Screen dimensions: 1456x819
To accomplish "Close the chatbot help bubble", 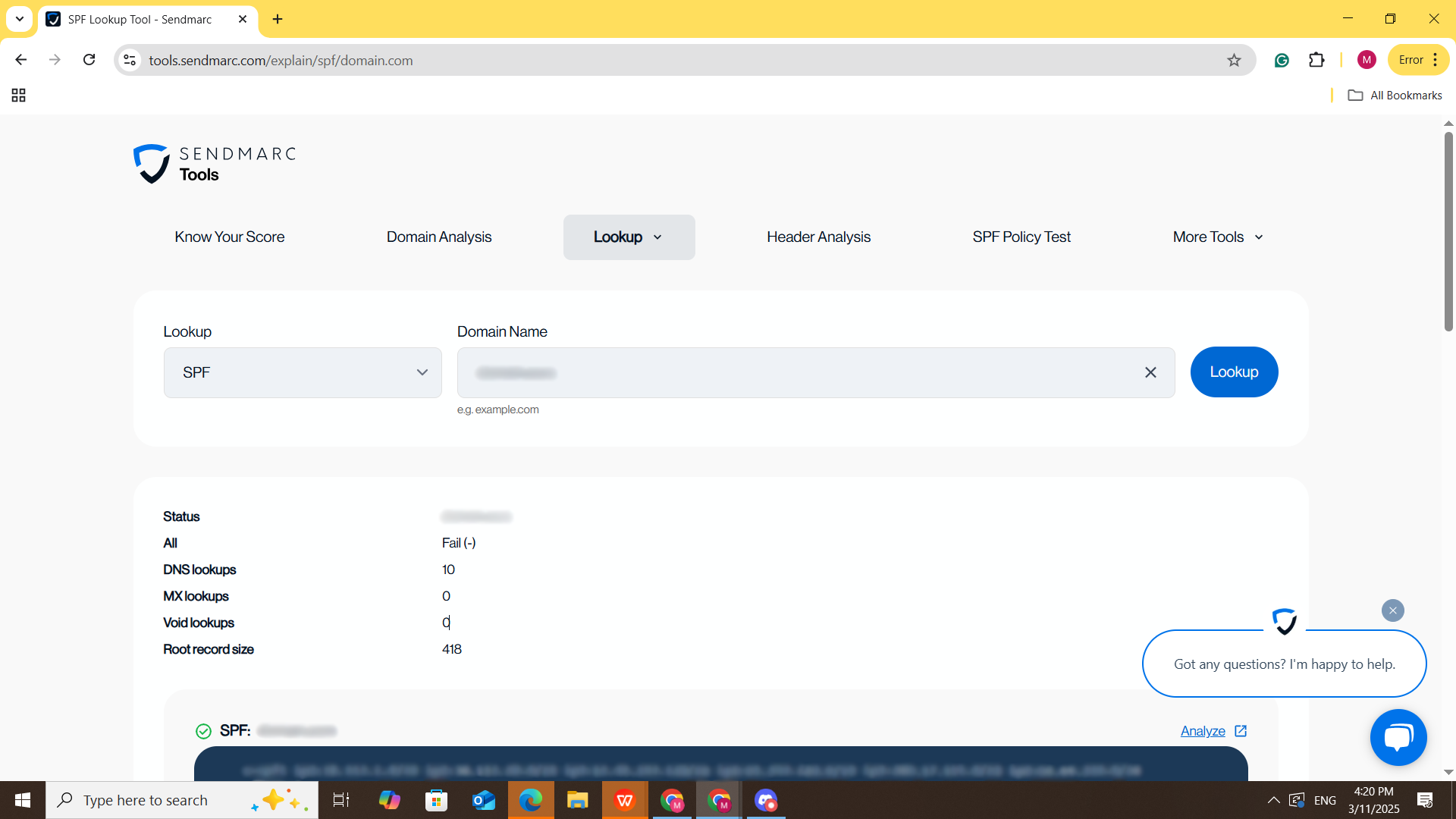I will (x=1393, y=610).
